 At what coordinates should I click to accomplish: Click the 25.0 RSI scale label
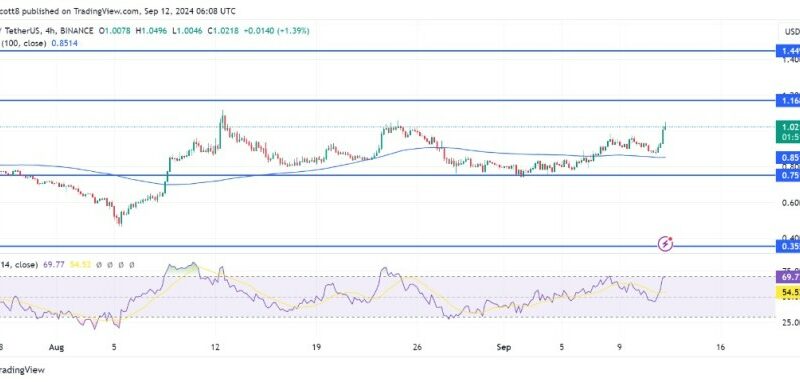point(791,322)
